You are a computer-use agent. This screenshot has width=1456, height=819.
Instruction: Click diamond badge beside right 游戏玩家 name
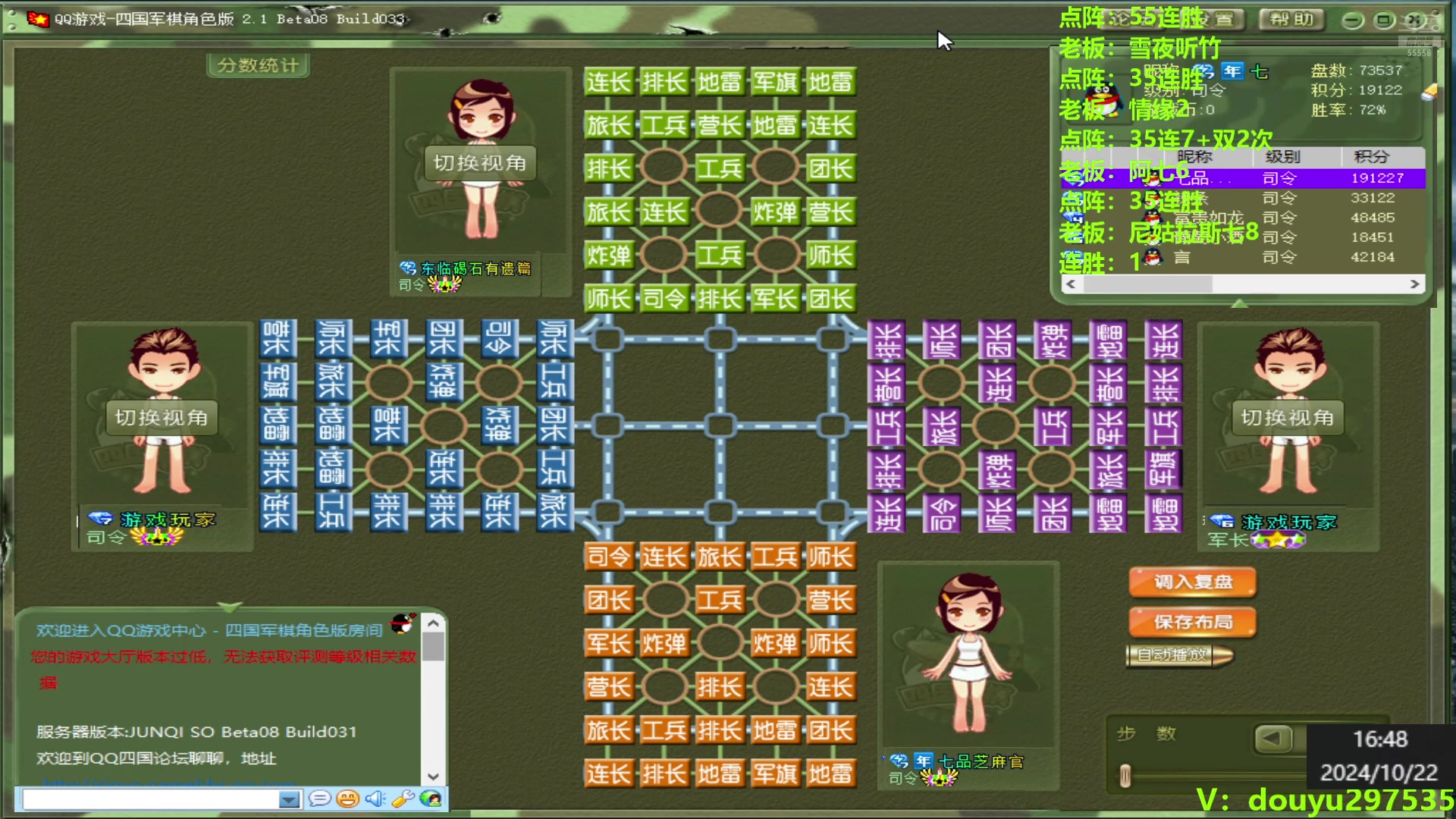click(1222, 521)
